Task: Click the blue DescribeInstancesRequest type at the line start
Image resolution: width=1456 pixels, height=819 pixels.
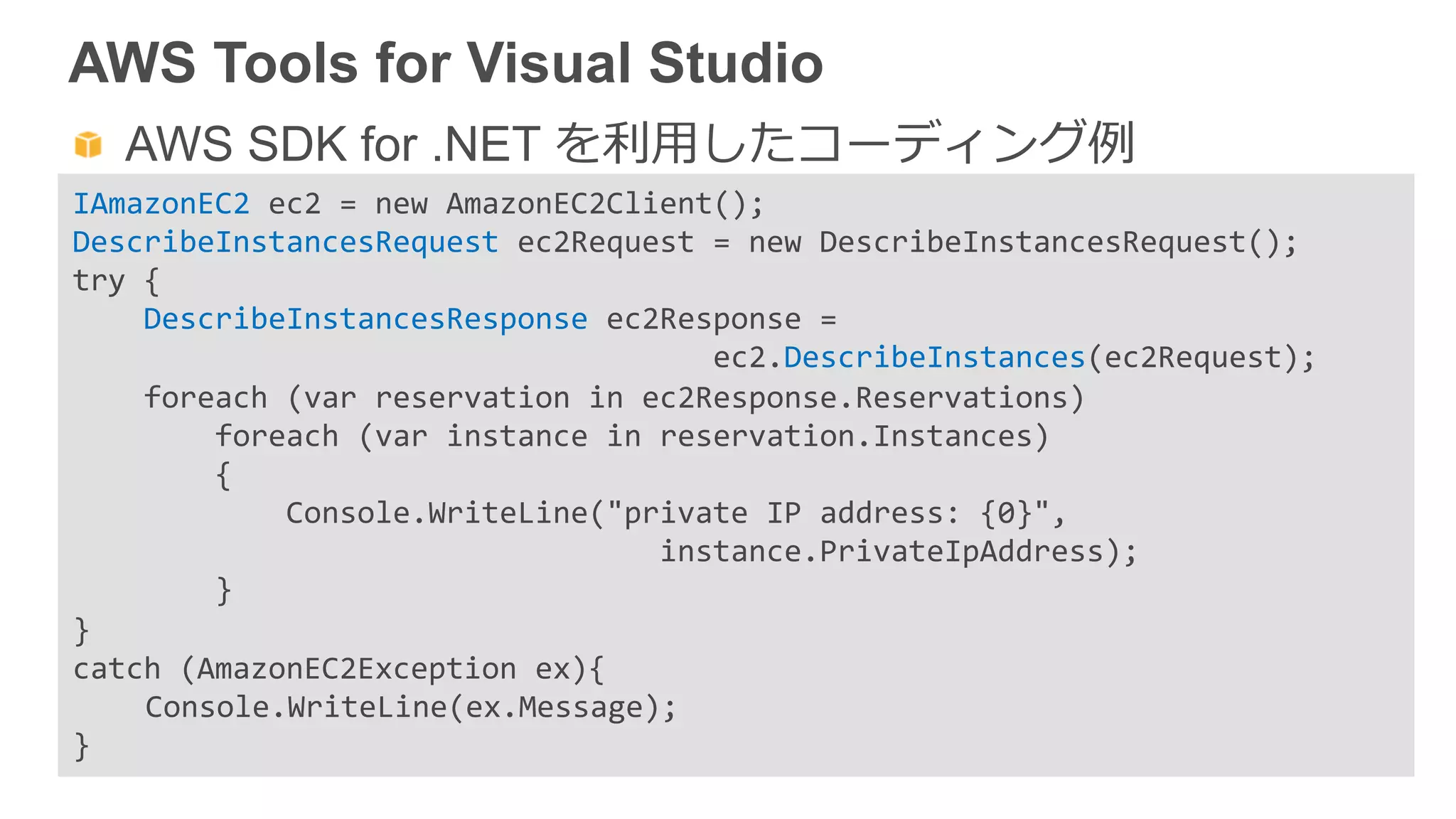Action: coord(285,242)
